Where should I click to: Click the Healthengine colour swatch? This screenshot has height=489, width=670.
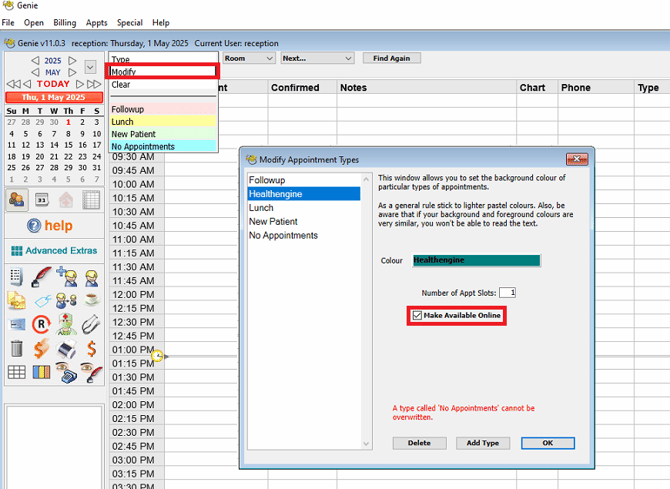(476, 261)
